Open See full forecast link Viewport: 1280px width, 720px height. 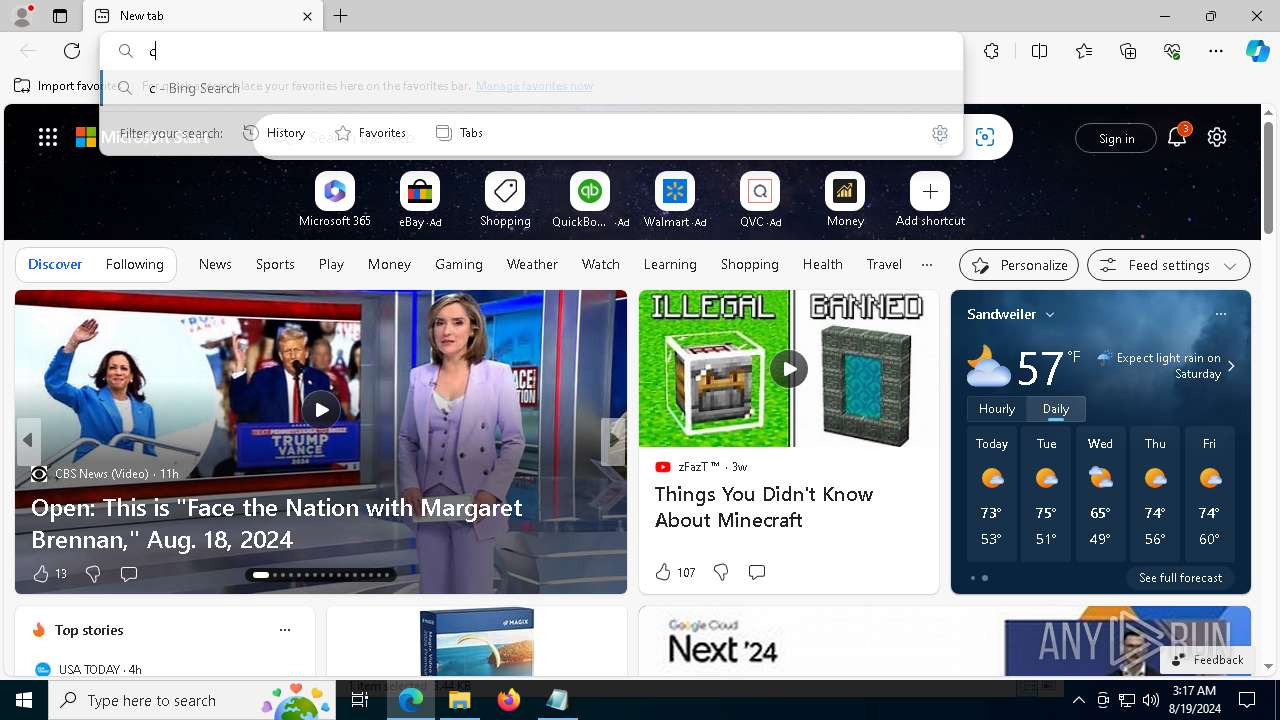[1180, 578]
